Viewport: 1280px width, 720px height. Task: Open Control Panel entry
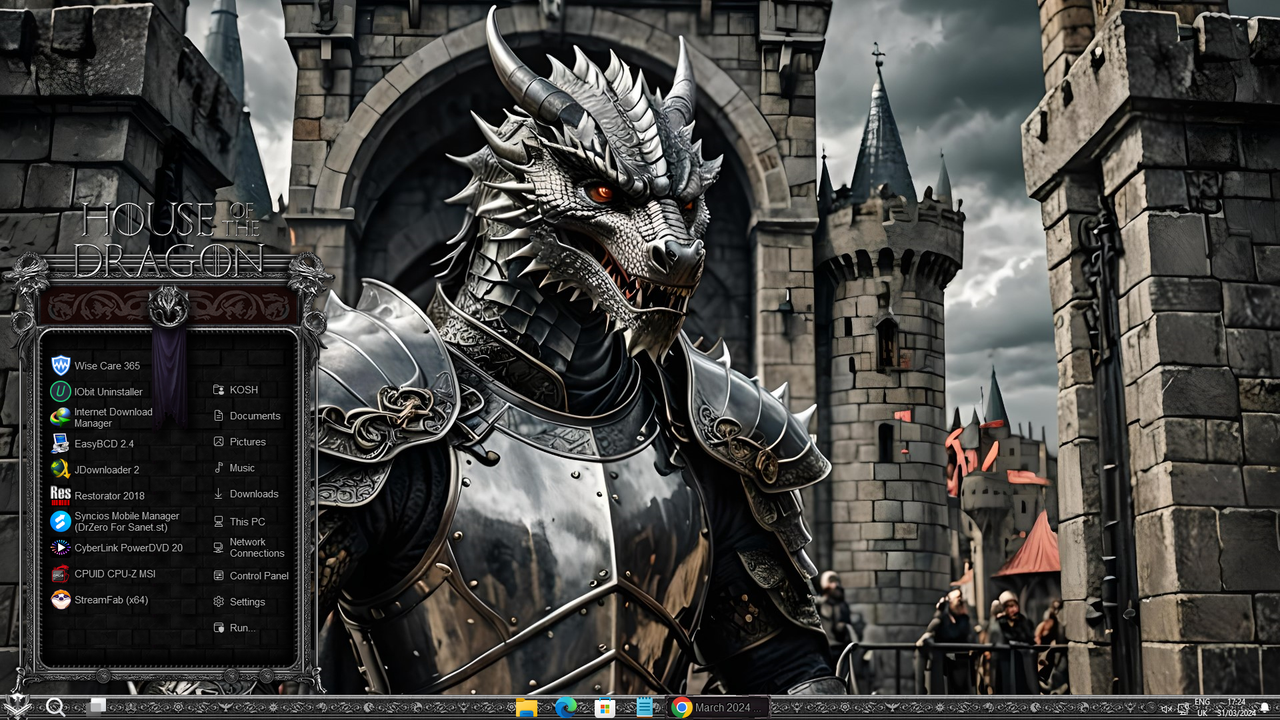[x=251, y=576]
